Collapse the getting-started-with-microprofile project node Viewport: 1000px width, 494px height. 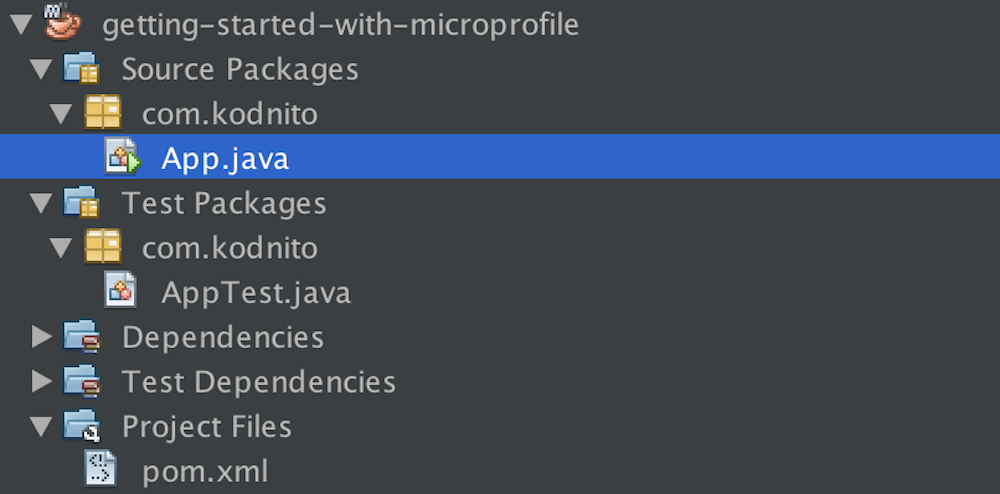tap(20, 24)
